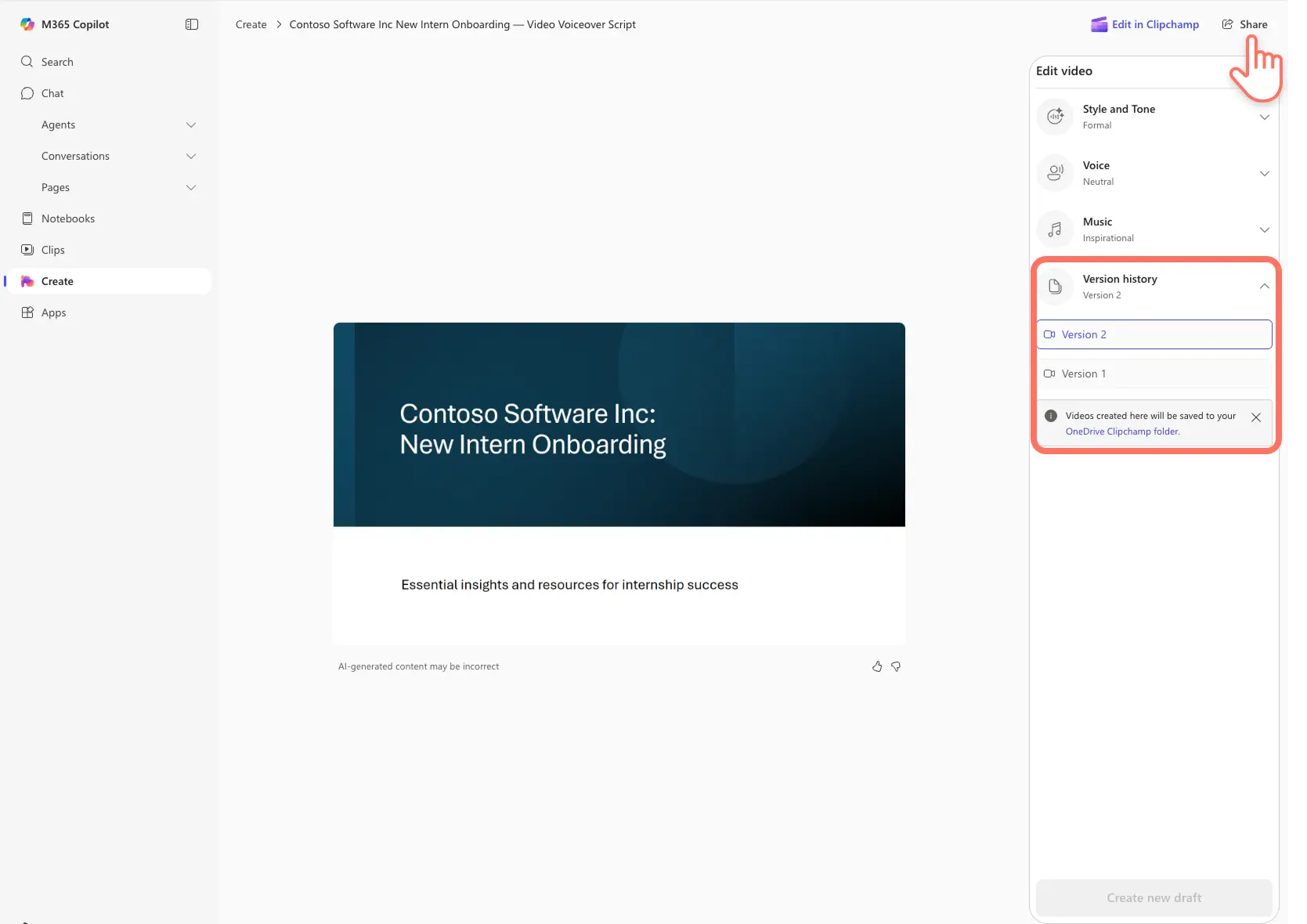Click the Chat bubble icon
Viewport: 1307px width, 924px height.
pos(27,93)
